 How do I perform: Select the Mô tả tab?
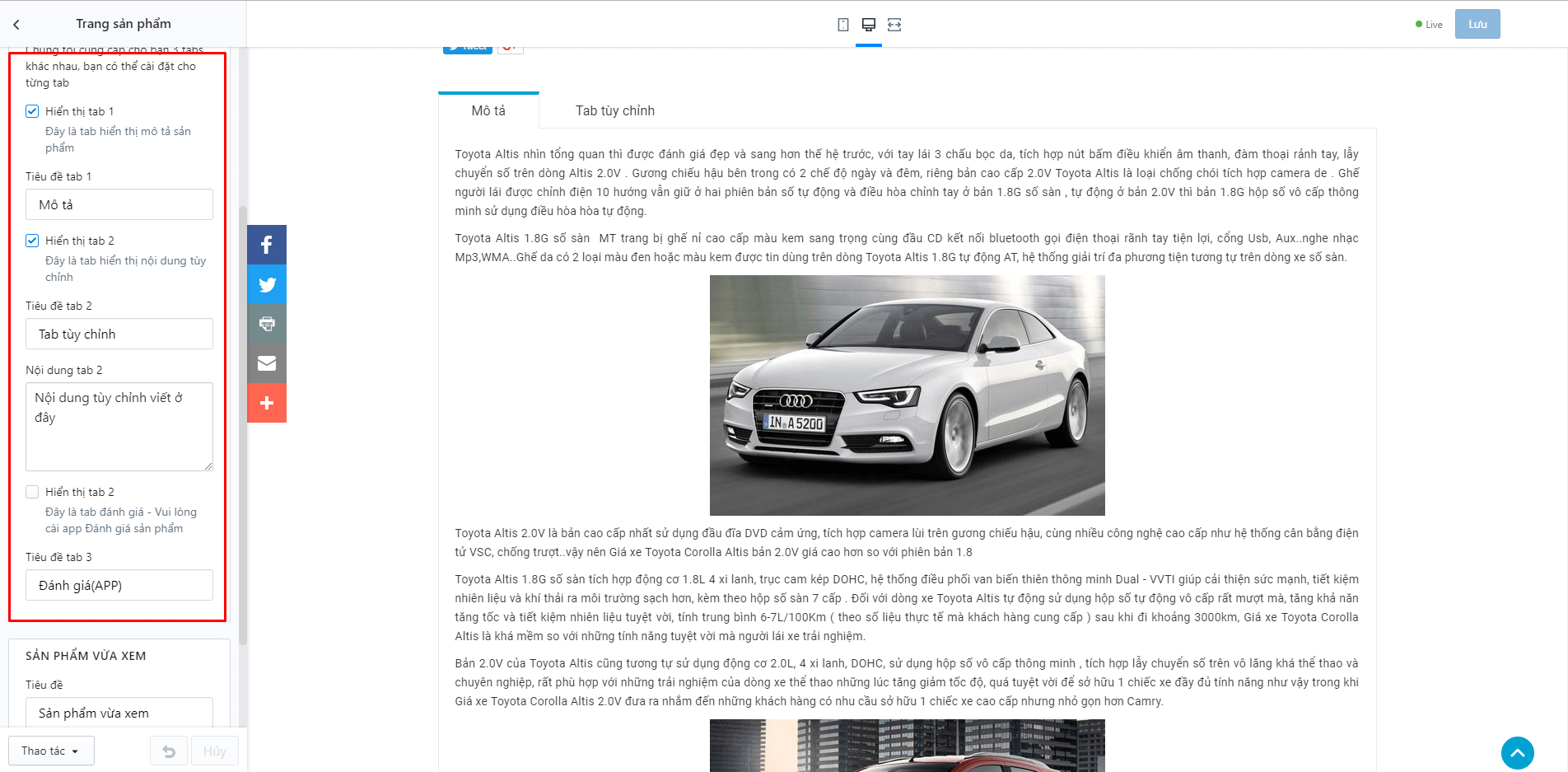(x=488, y=110)
